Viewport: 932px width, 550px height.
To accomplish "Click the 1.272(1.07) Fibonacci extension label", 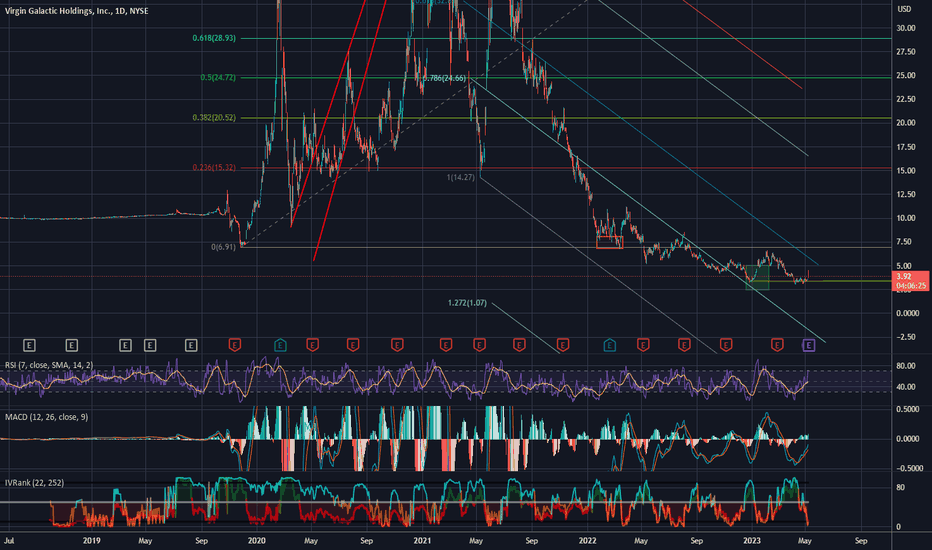I will pyautogui.click(x=467, y=303).
